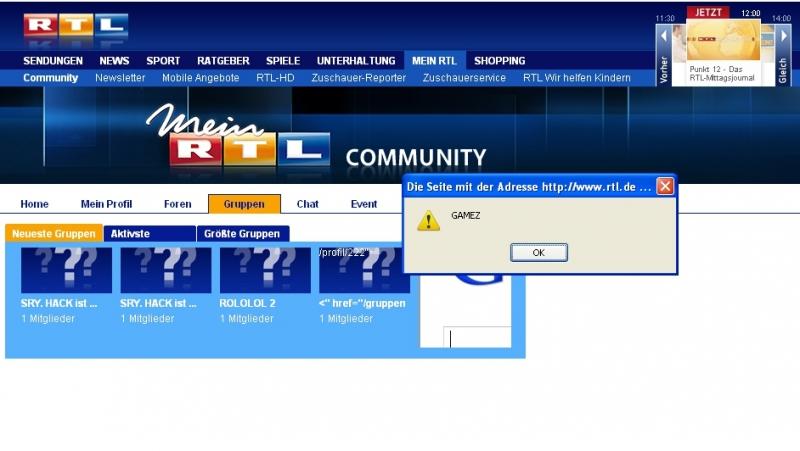Open the ROLOLOL 2 group thumbnail
800x451 pixels.
coord(265,270)
